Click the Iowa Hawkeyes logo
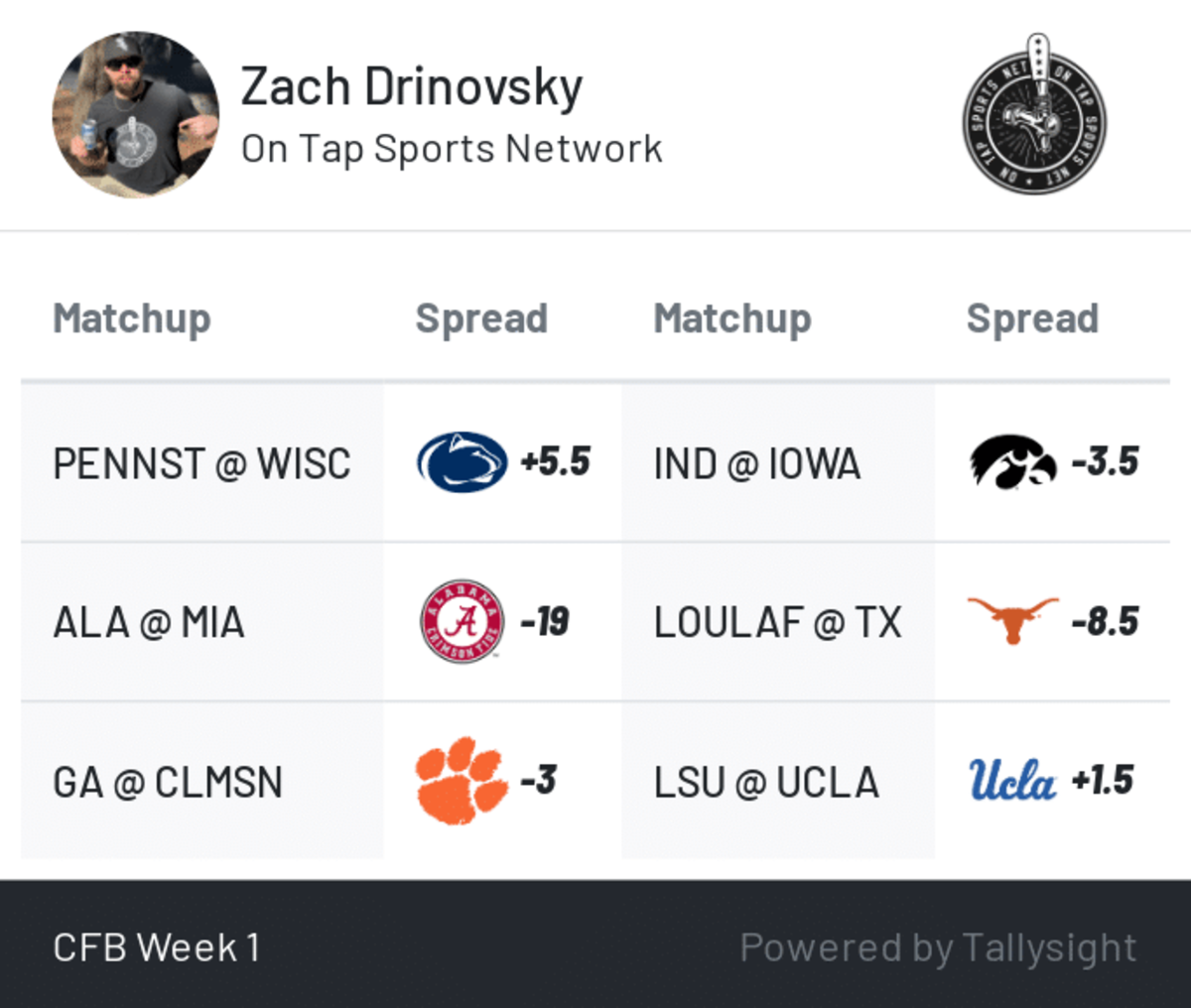 click(1013, 462)
